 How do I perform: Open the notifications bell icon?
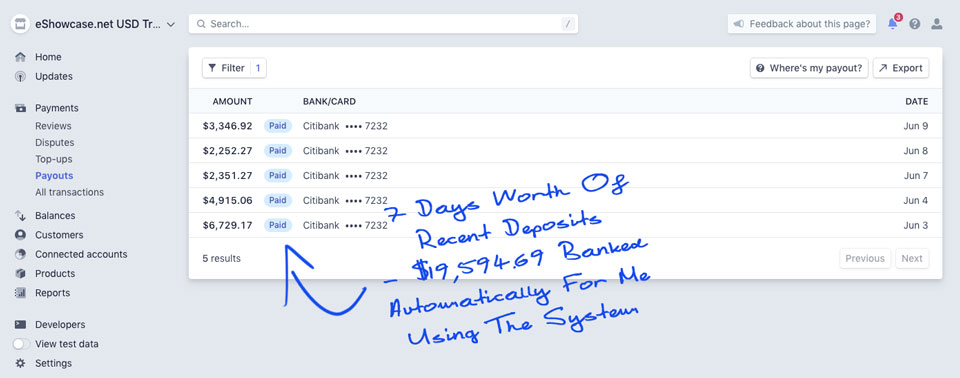pos(893,24)
